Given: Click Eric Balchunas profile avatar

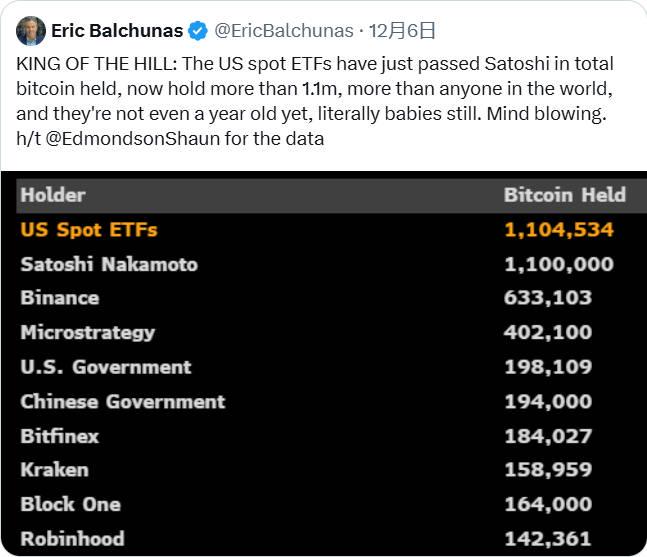Looking at the screenshot, I should point(30,31).
